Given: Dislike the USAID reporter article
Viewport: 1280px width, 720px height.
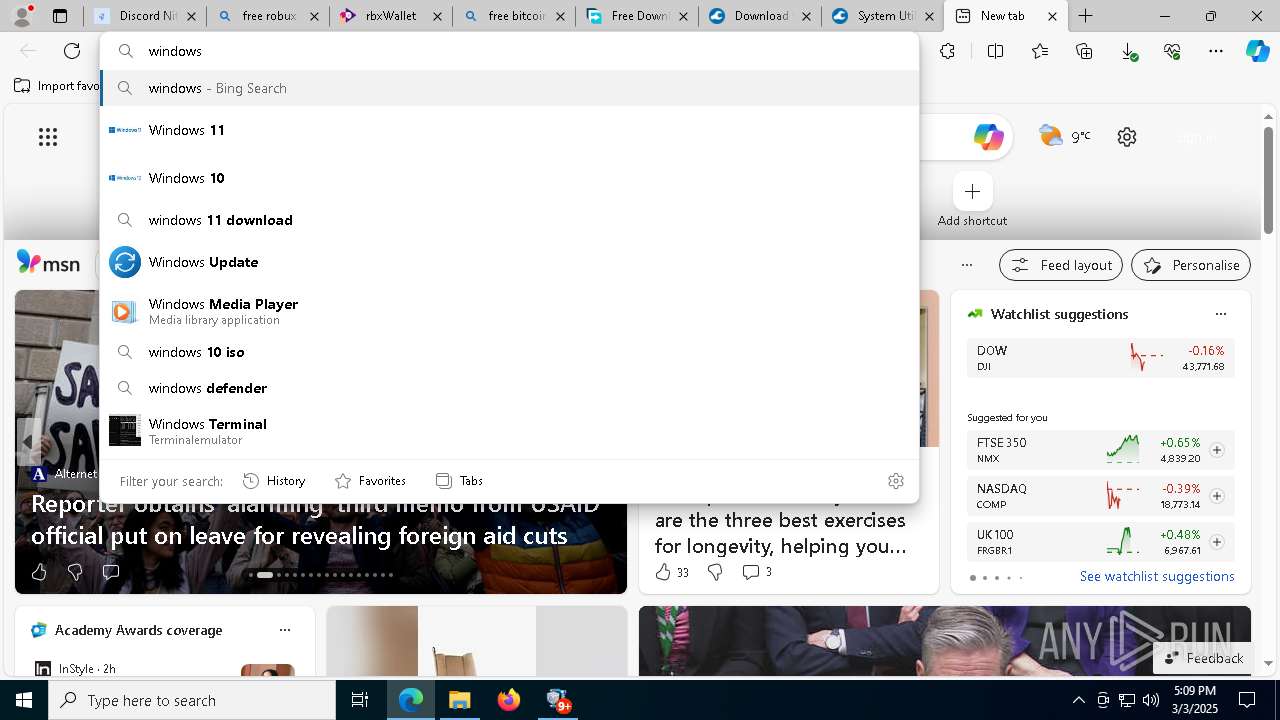Looking at the screenshot, I should coord(75,572).
